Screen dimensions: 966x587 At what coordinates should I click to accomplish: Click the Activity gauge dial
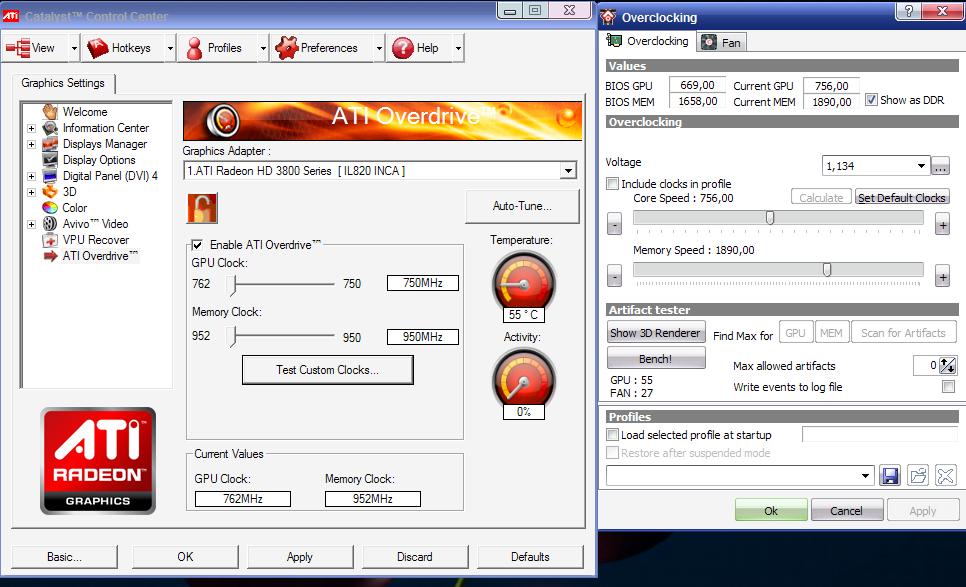point(524,381)
